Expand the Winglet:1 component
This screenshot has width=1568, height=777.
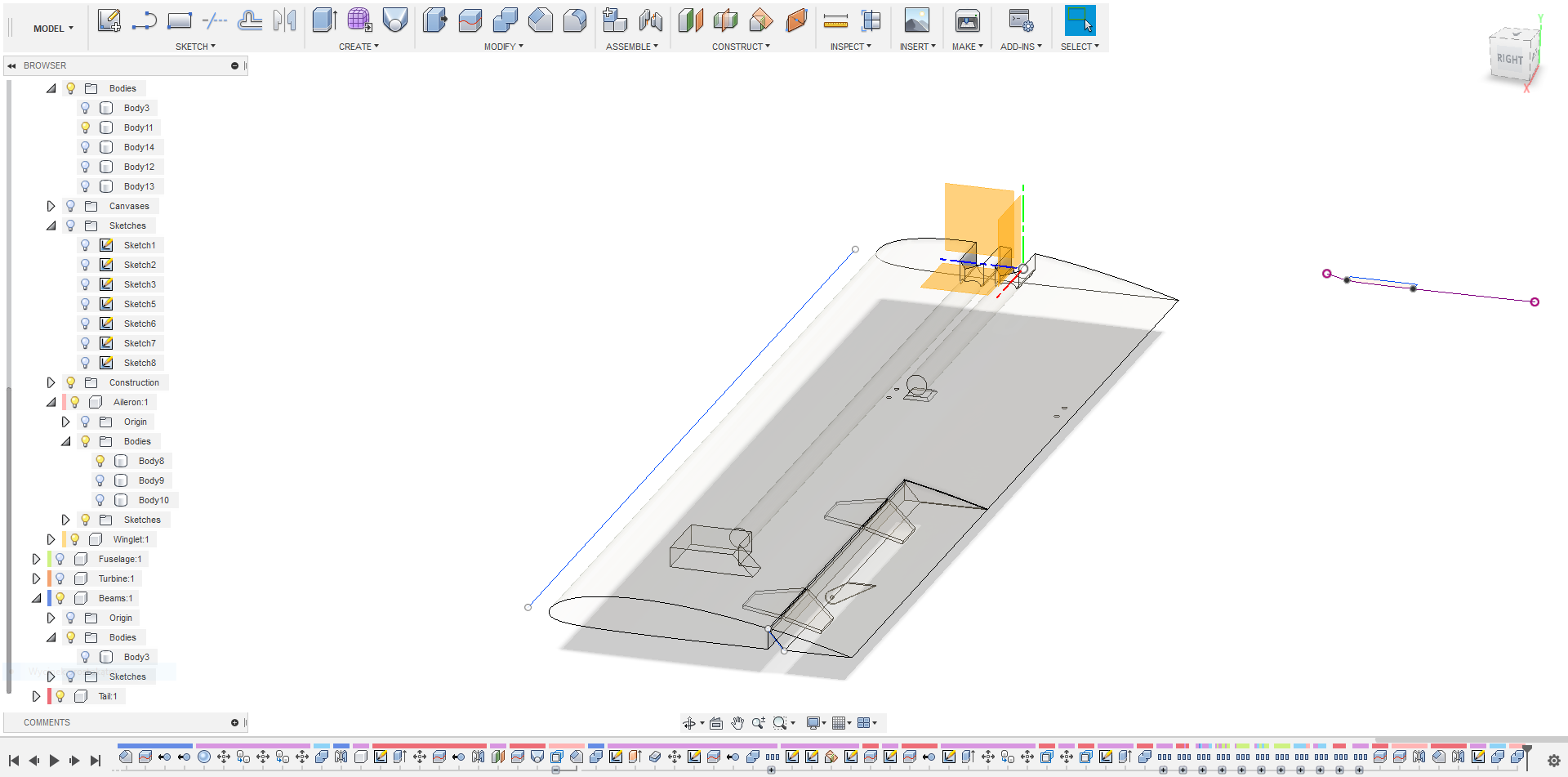coord(51,539)
